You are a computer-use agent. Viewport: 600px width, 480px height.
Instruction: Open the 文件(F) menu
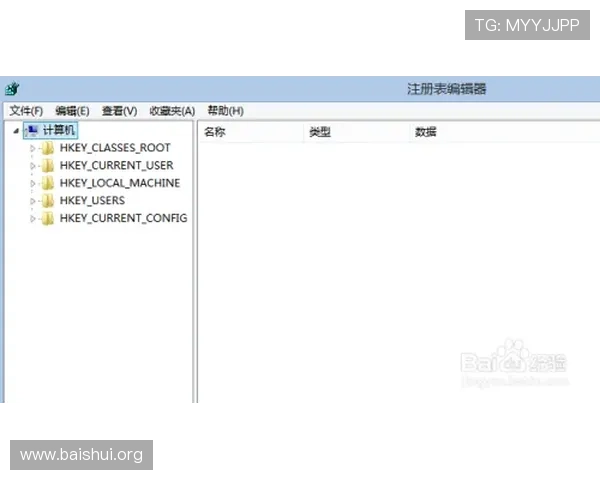tap(26, 111)
